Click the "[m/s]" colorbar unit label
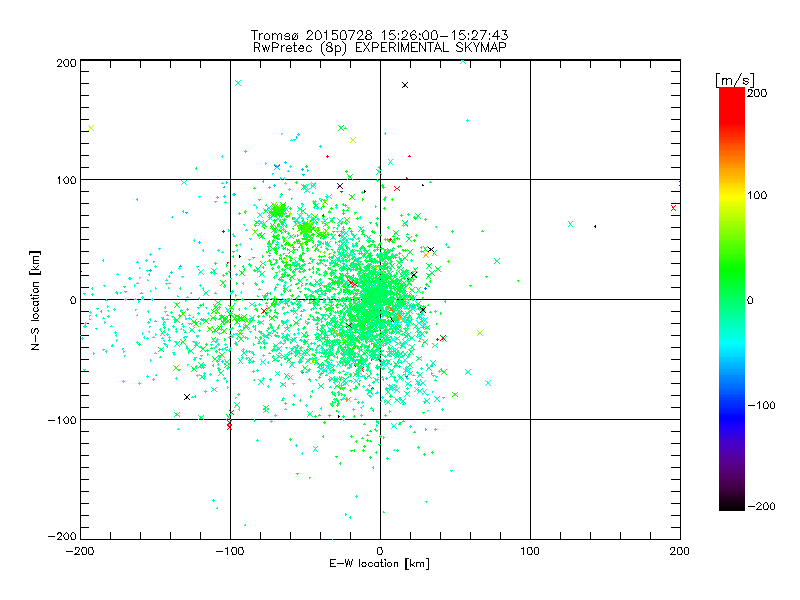The width and height of the screenshot is (800, 600). point(735,80)
